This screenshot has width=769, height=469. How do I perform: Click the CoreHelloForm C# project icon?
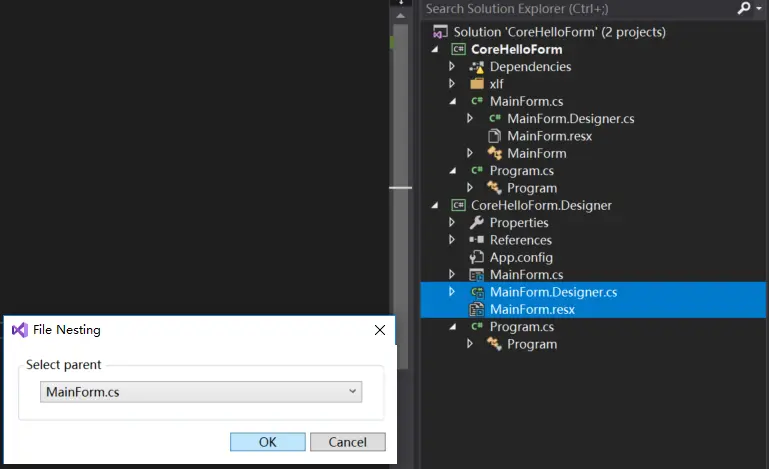[459, 49]
